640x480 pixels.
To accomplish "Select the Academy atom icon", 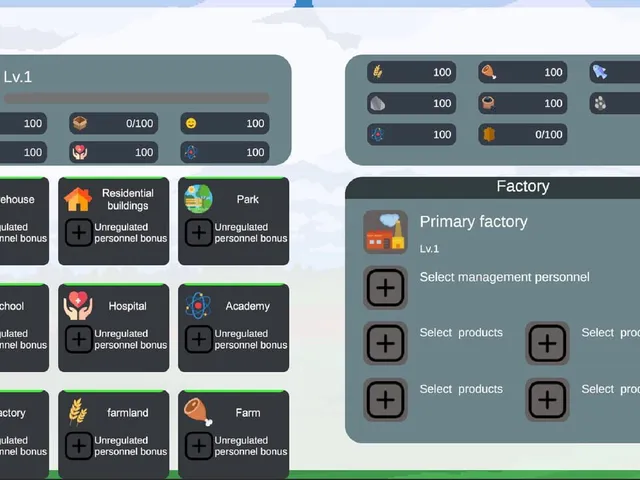I will 198,305.
